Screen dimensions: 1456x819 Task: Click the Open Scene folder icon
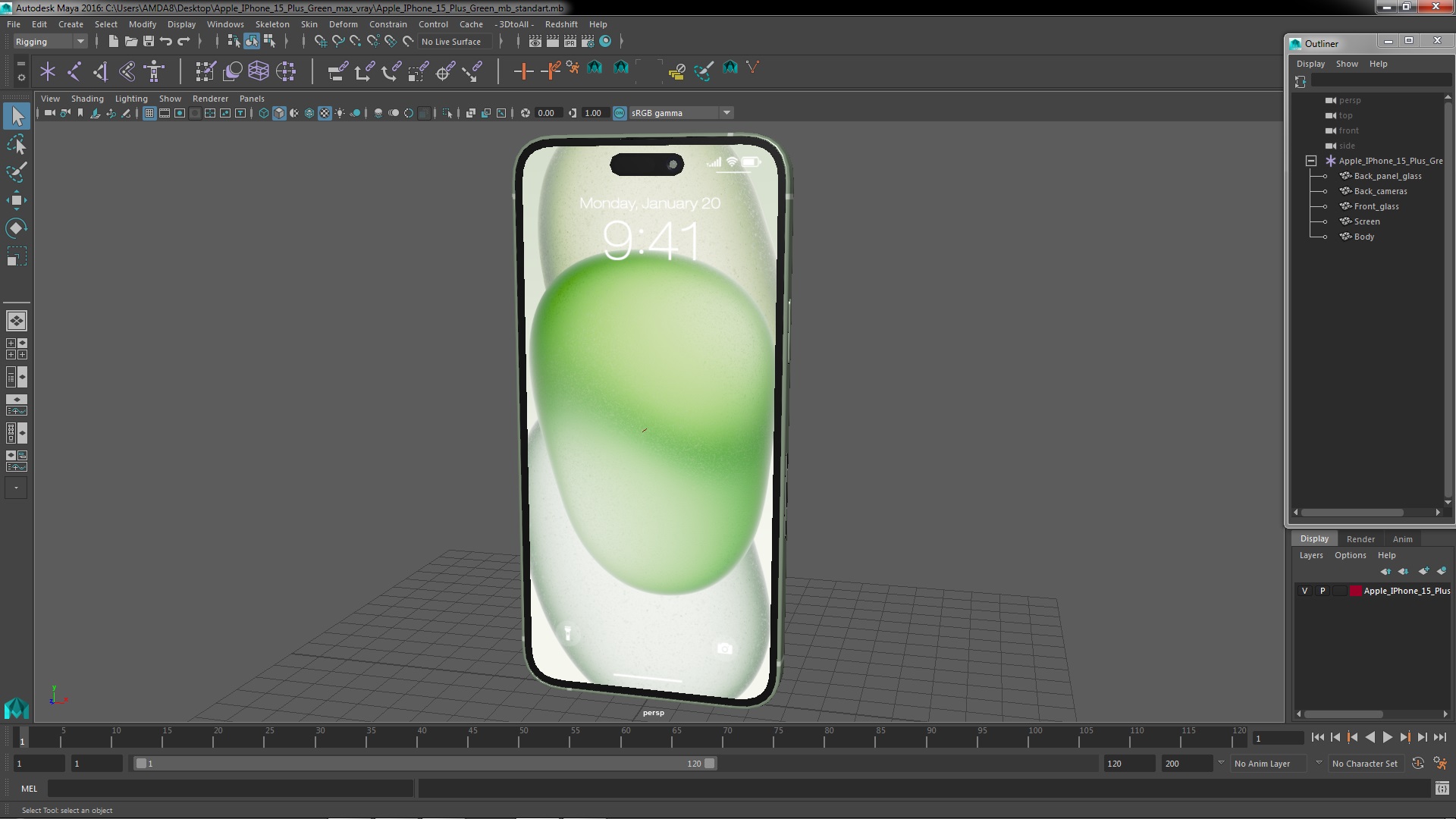coord(130,42)
